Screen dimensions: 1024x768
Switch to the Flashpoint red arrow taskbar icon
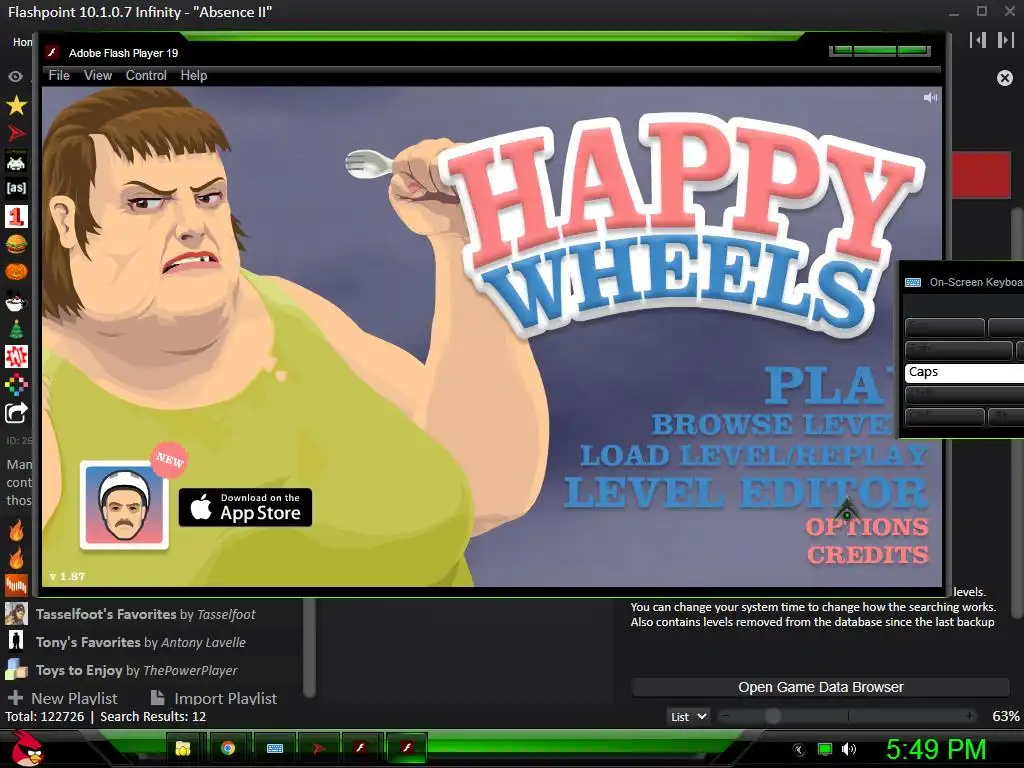tap(319, 748)
